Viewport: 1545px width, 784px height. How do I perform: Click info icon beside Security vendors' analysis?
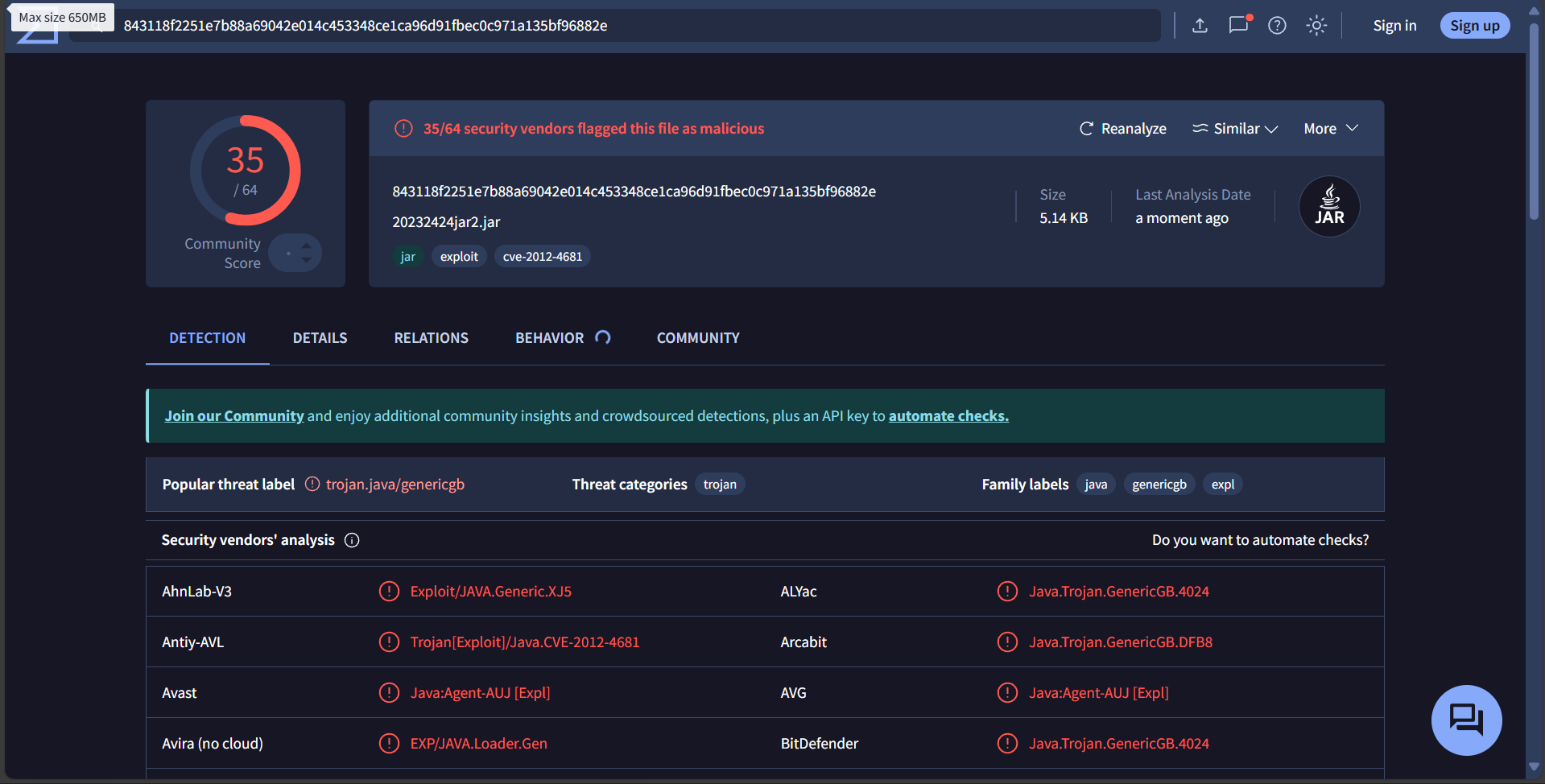[x=352, y=540]
